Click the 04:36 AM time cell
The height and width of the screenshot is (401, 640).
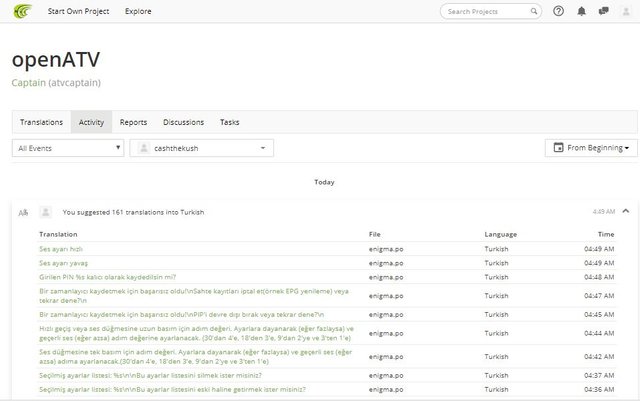tap(599, 389)
